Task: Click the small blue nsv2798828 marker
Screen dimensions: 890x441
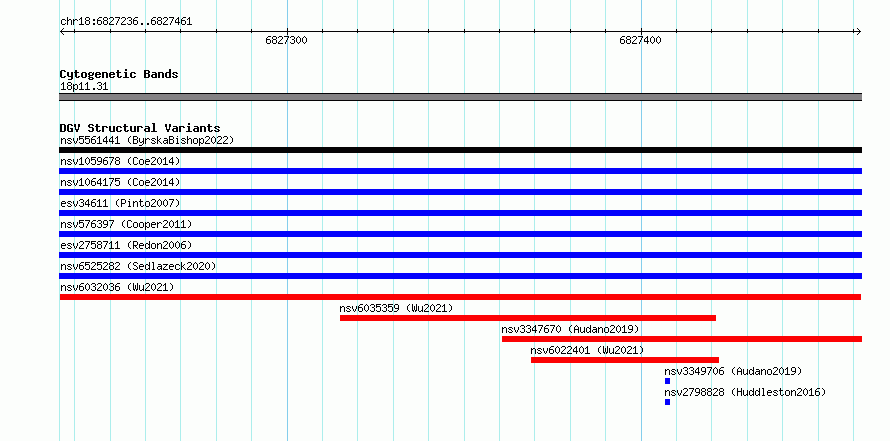Action: [668, 402]
